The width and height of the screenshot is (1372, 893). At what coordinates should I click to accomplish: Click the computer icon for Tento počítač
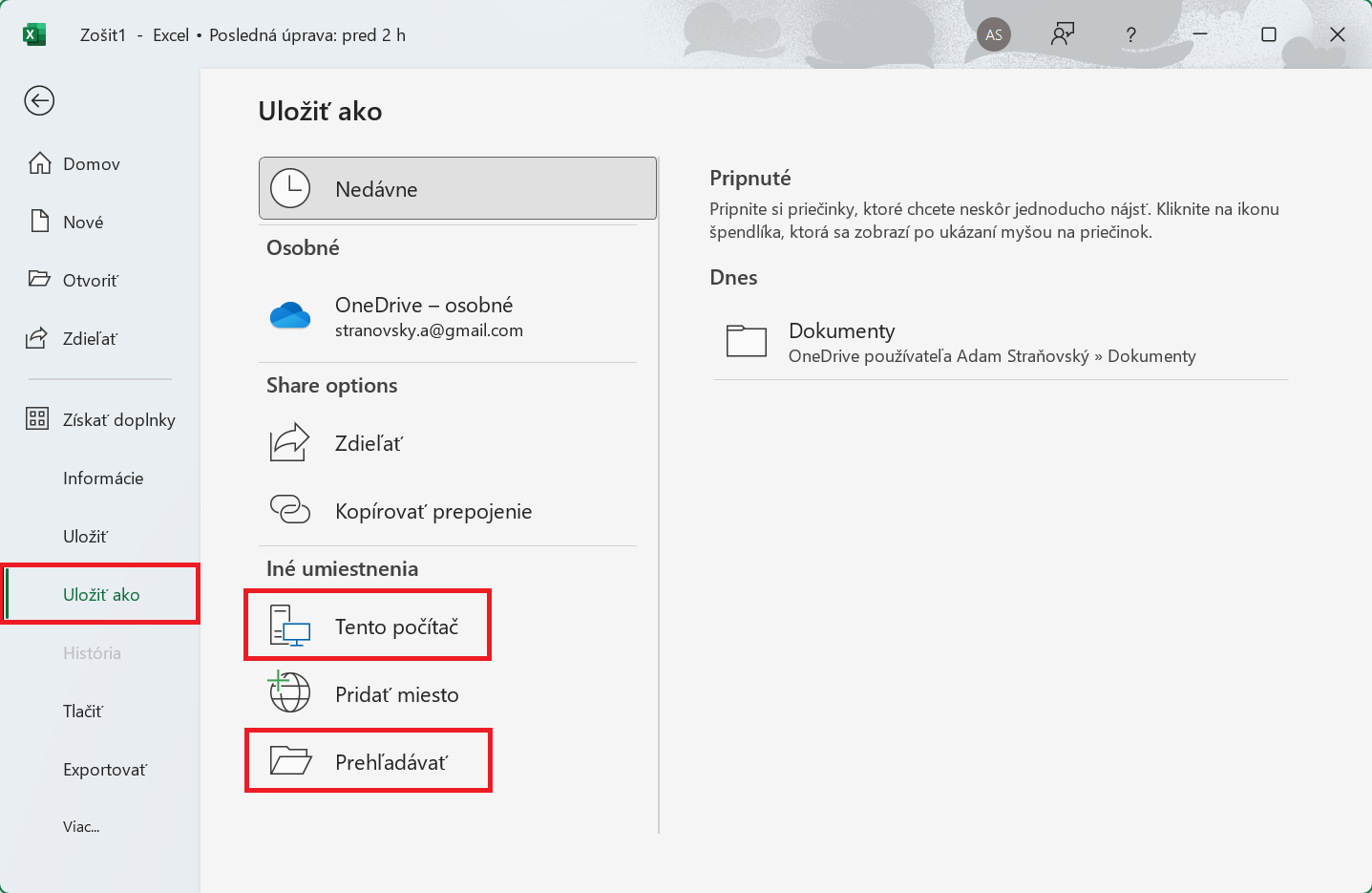coord(290,627)
